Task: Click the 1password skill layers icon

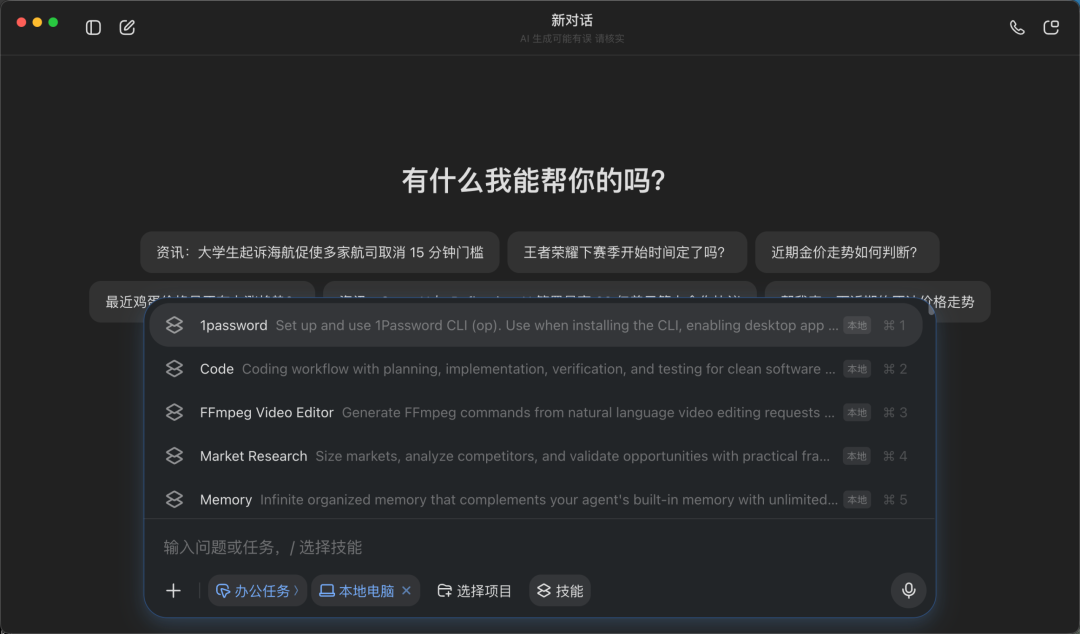Action: (174, 325)
